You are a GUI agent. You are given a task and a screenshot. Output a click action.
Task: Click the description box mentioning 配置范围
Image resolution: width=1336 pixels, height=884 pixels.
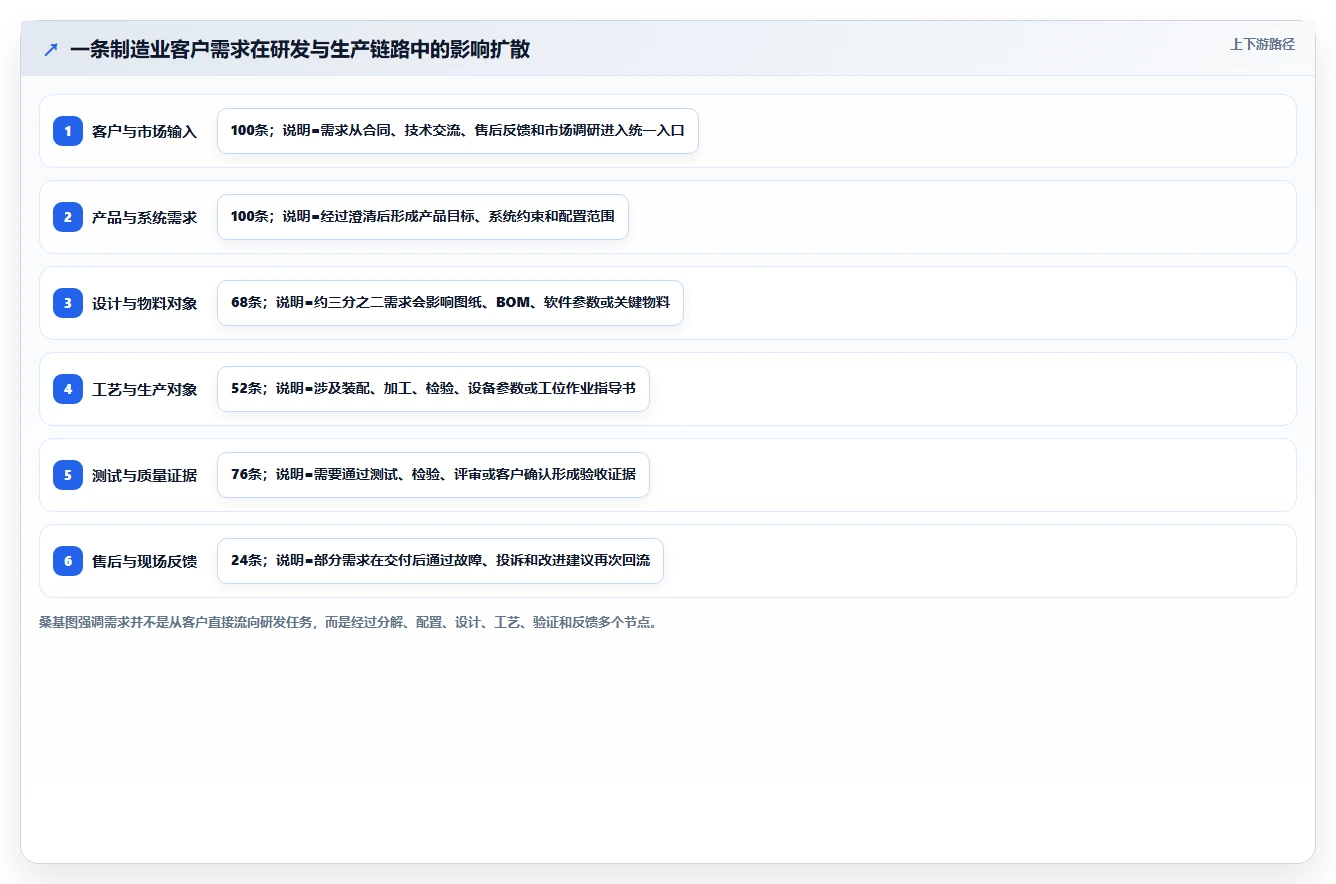point(423,217)
